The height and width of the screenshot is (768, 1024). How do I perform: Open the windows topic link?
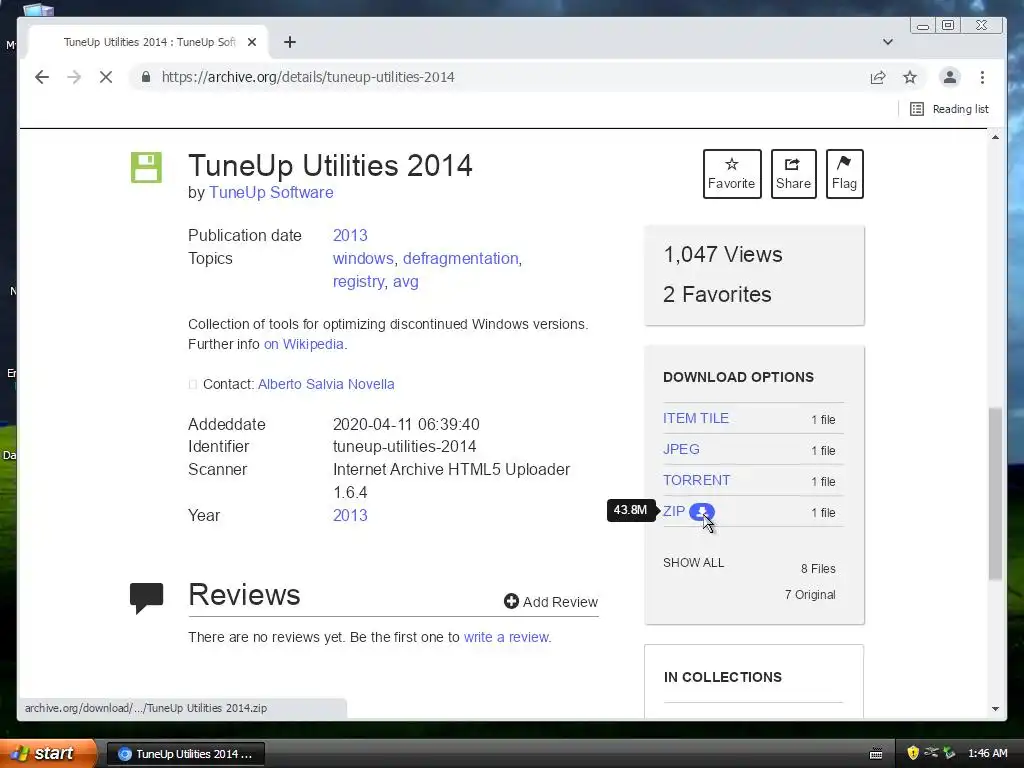363,259
